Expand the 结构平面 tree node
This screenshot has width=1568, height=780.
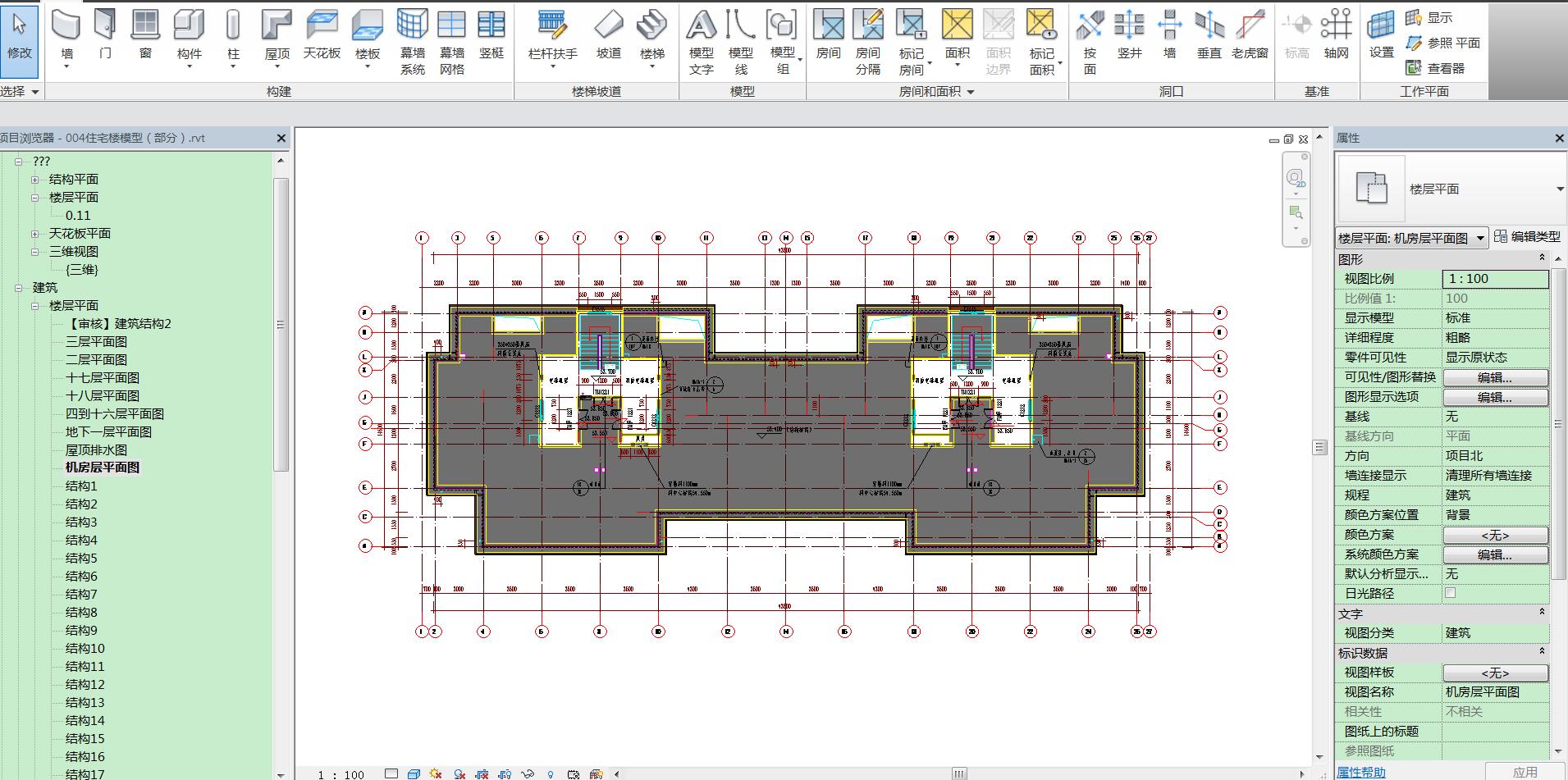click(x=35, y=180)
